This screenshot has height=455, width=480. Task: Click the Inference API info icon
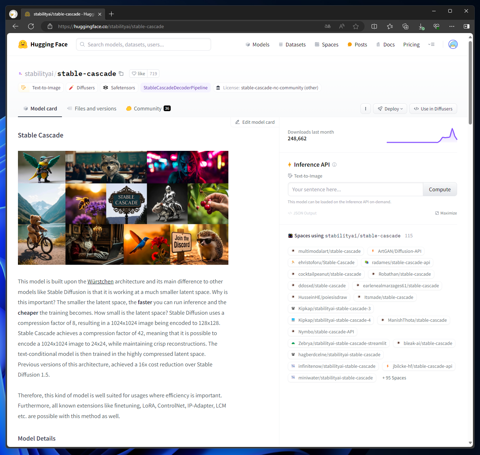coord(334,165)
